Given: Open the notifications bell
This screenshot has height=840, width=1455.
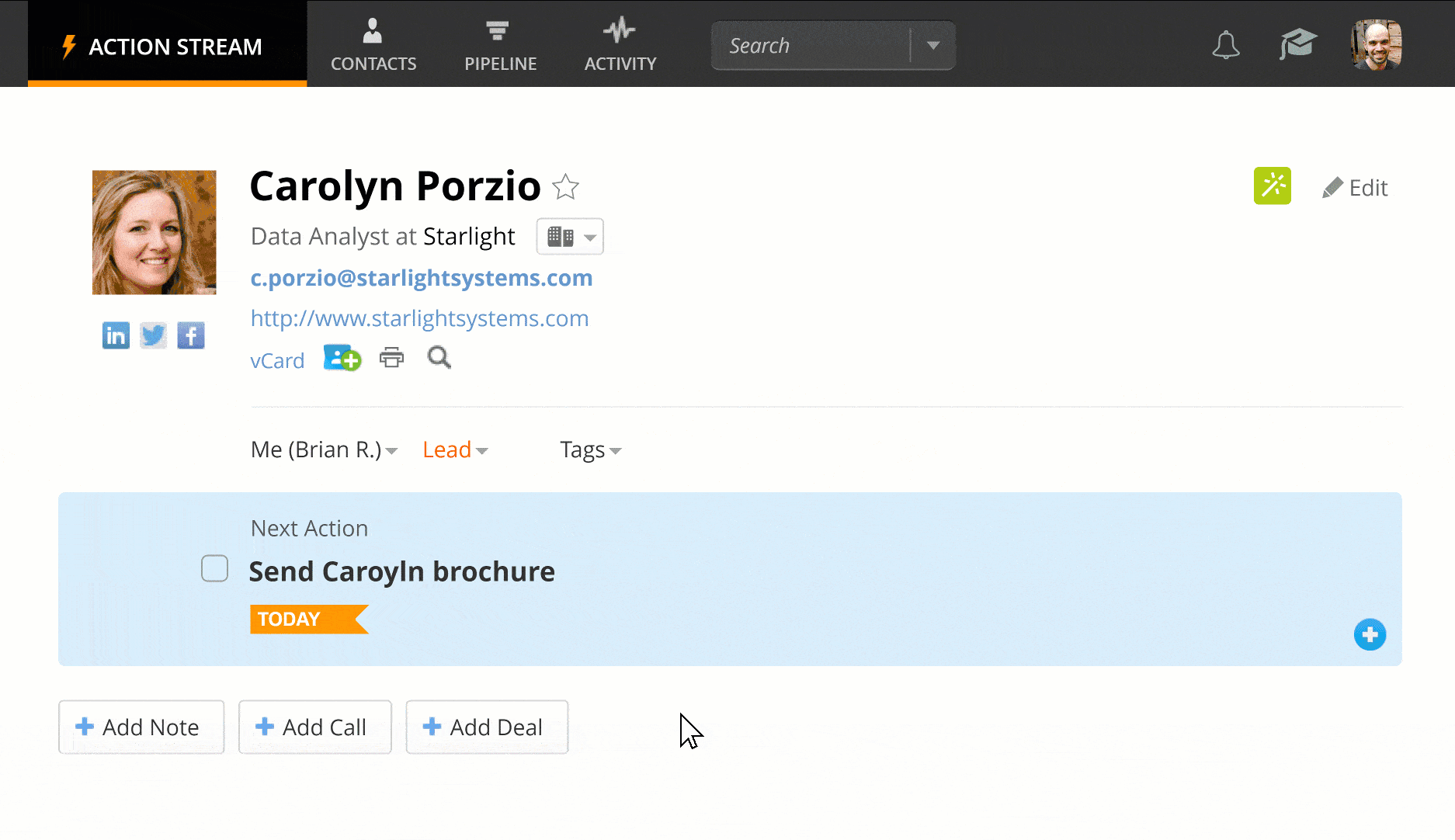Looking at the screenshot, I should tap(1225, 45).
